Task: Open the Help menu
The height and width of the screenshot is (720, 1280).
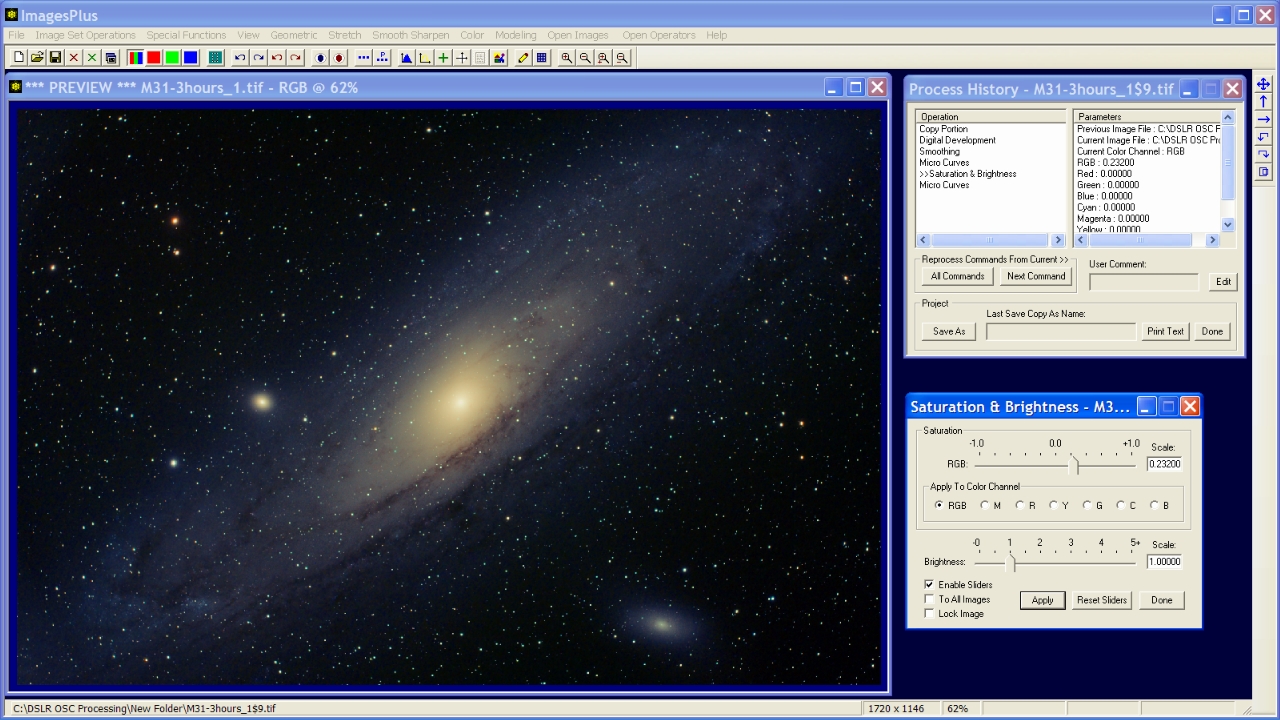Action: (x=717, y=35)
